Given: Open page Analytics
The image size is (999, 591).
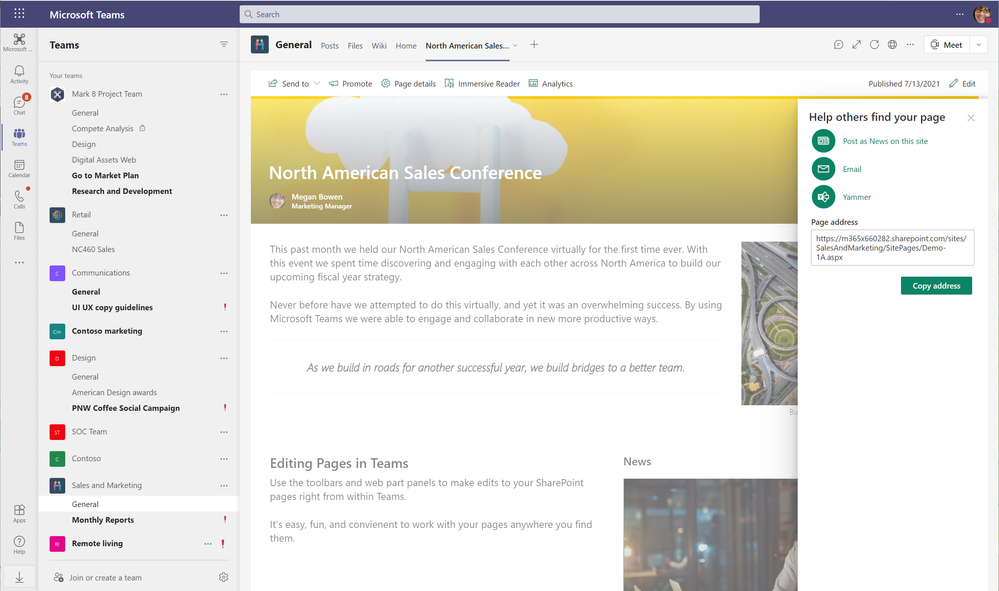Looking at the screenshot, I should click(x=550, y=83).
